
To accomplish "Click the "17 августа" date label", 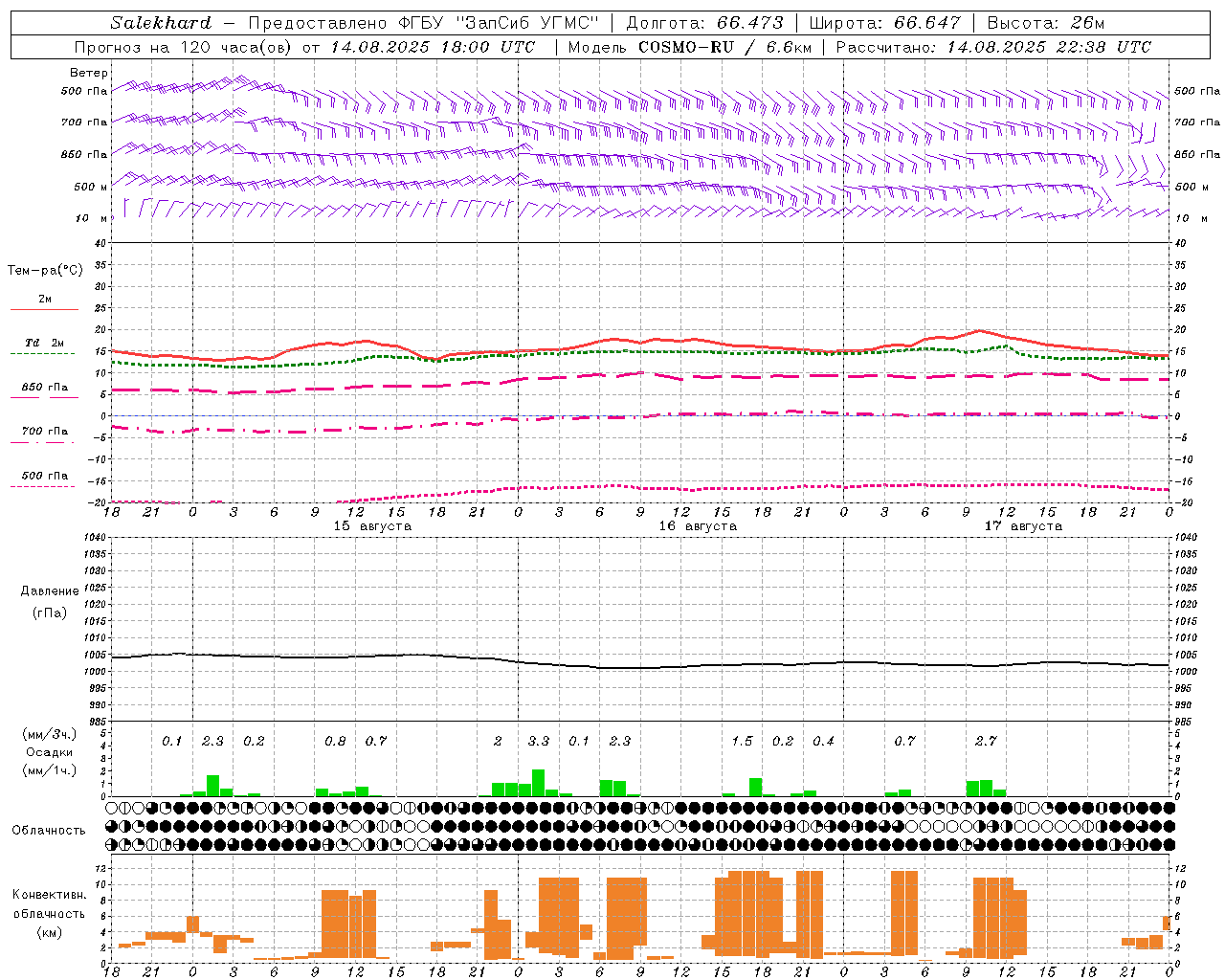I will click(1023, 526).
